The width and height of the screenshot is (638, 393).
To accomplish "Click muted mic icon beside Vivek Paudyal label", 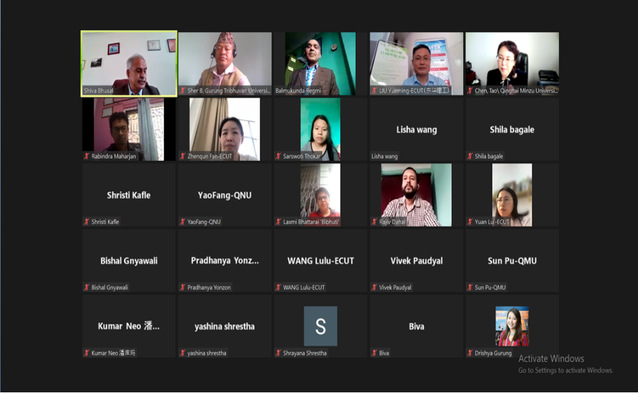I will tap(374, 287).
